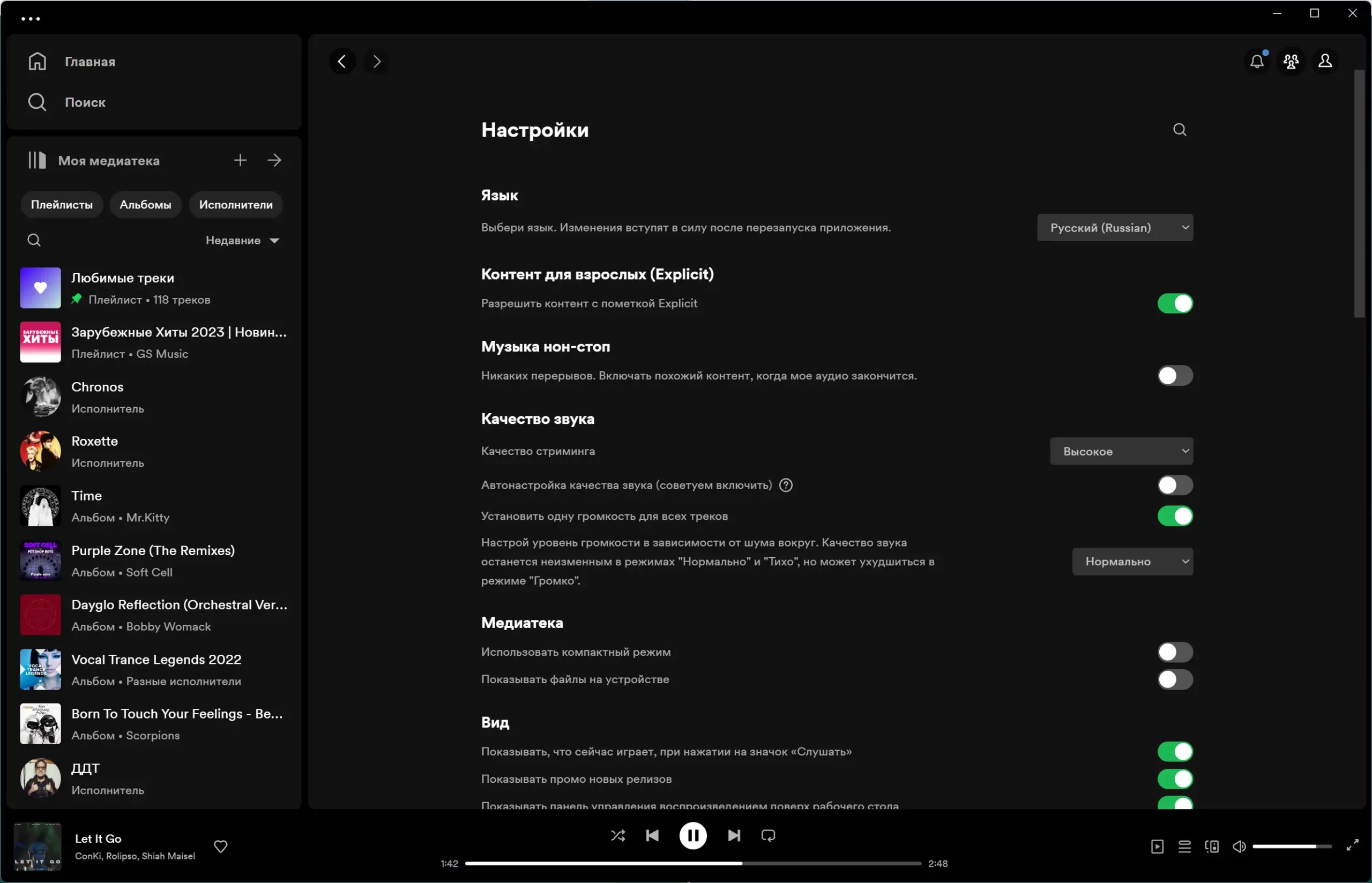Click the repeat icon in player bar
This screenshot has height=883, width=1372.
[767, 835]
